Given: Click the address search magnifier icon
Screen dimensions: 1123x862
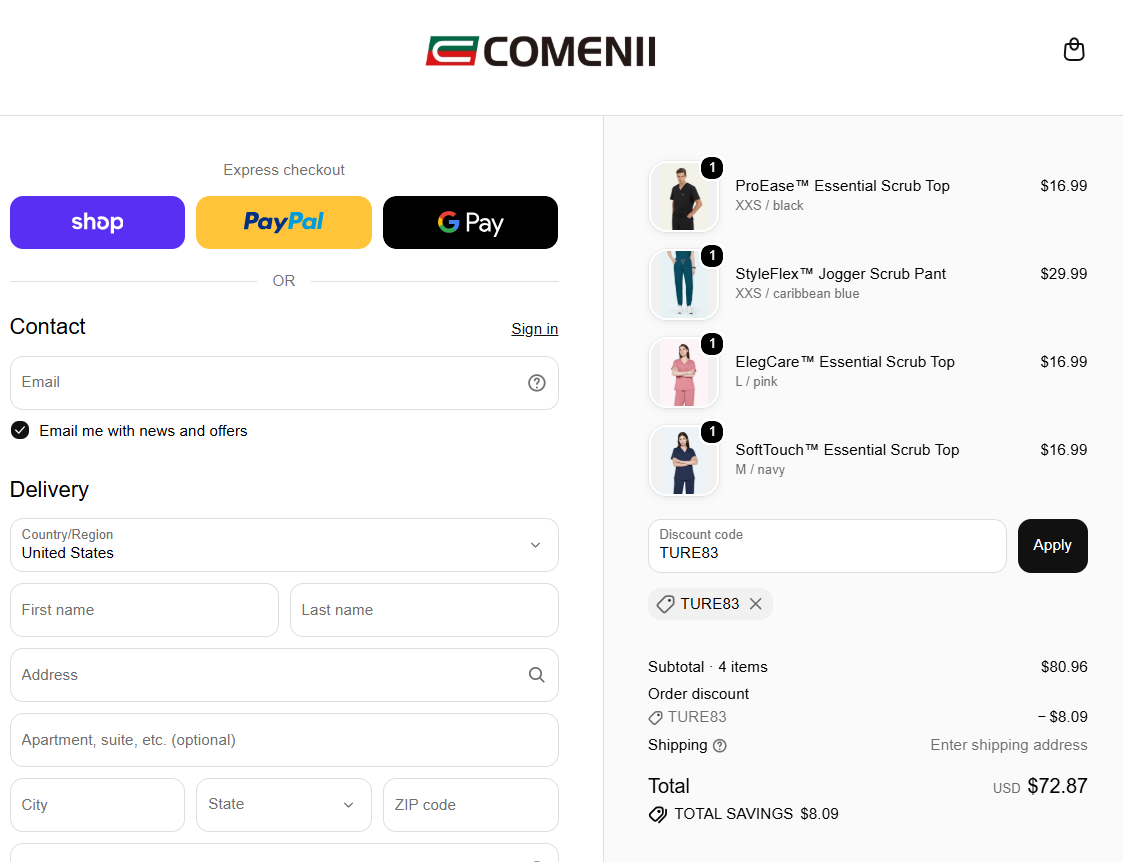Looking at the screenshot, I should pyautogui.click(x=536, y=674).
